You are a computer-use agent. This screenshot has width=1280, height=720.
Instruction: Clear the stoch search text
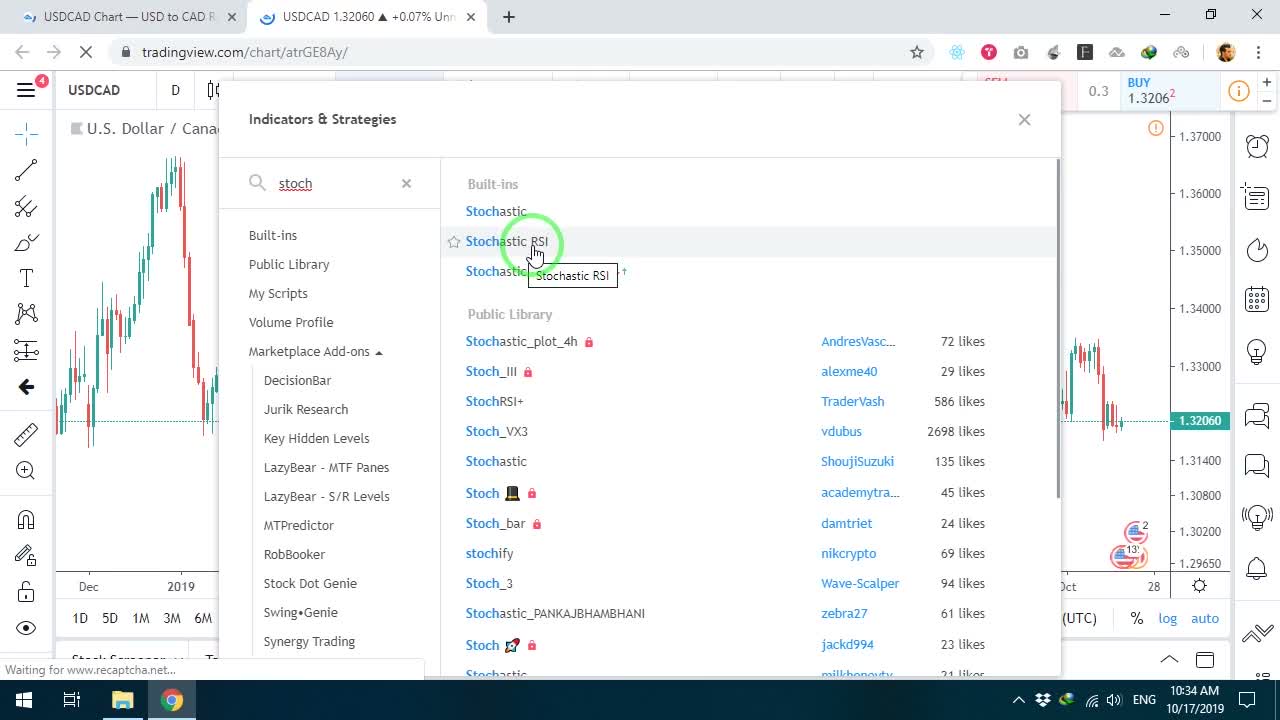406,183
